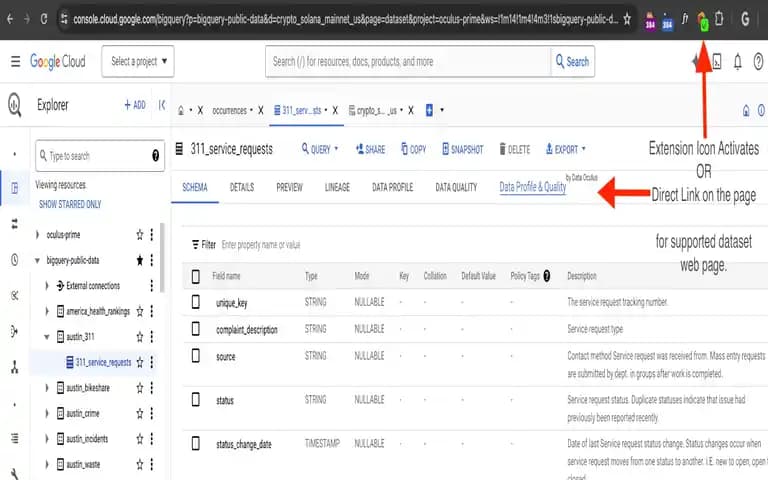The image size is (768, 480).
Task: Click the + ADD data button
Action: tap(135, 105)
